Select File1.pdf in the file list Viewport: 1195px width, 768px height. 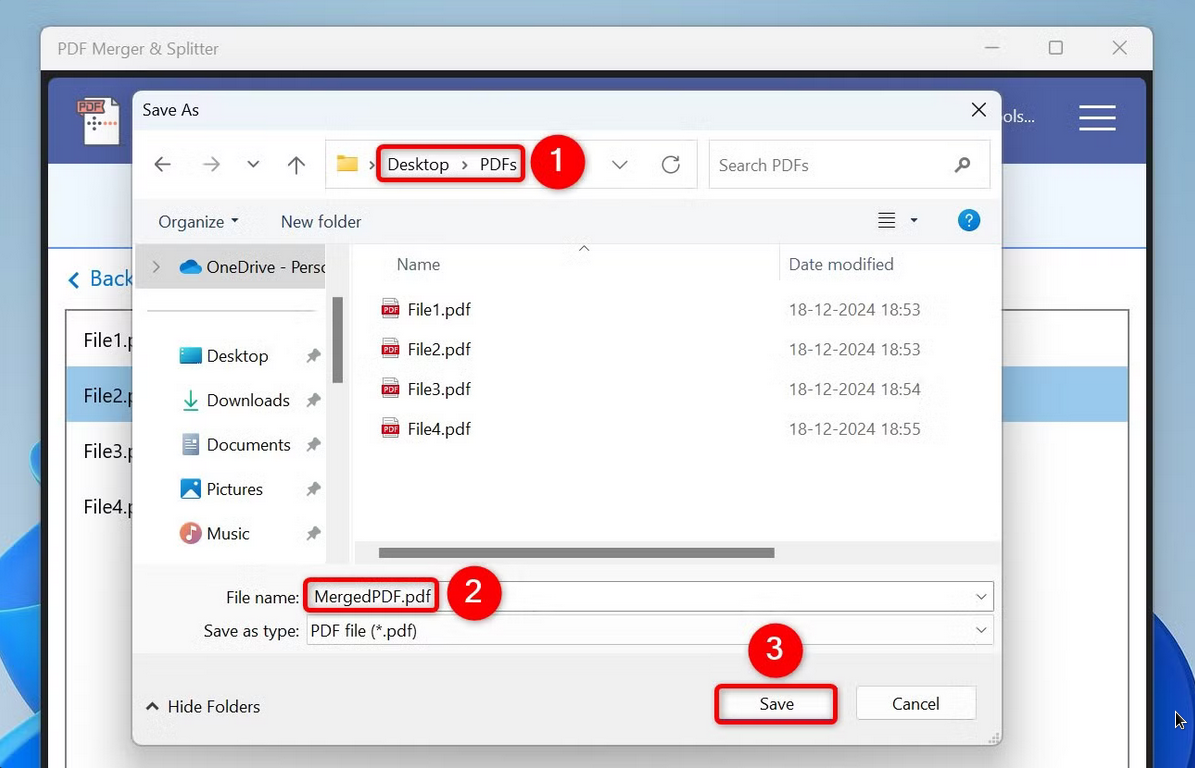point(439,309)
